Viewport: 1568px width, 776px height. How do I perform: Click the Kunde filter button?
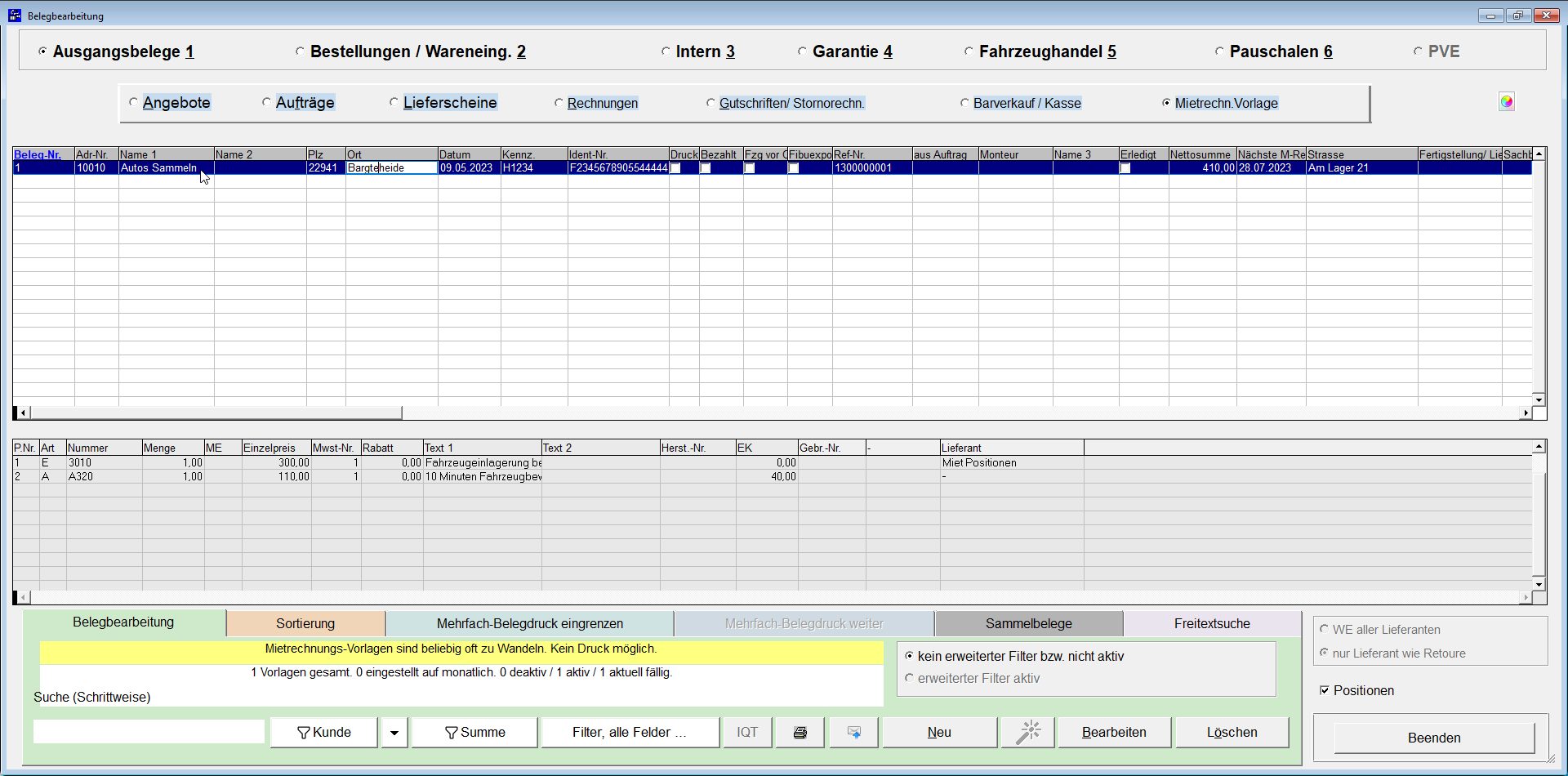point(324,733)
